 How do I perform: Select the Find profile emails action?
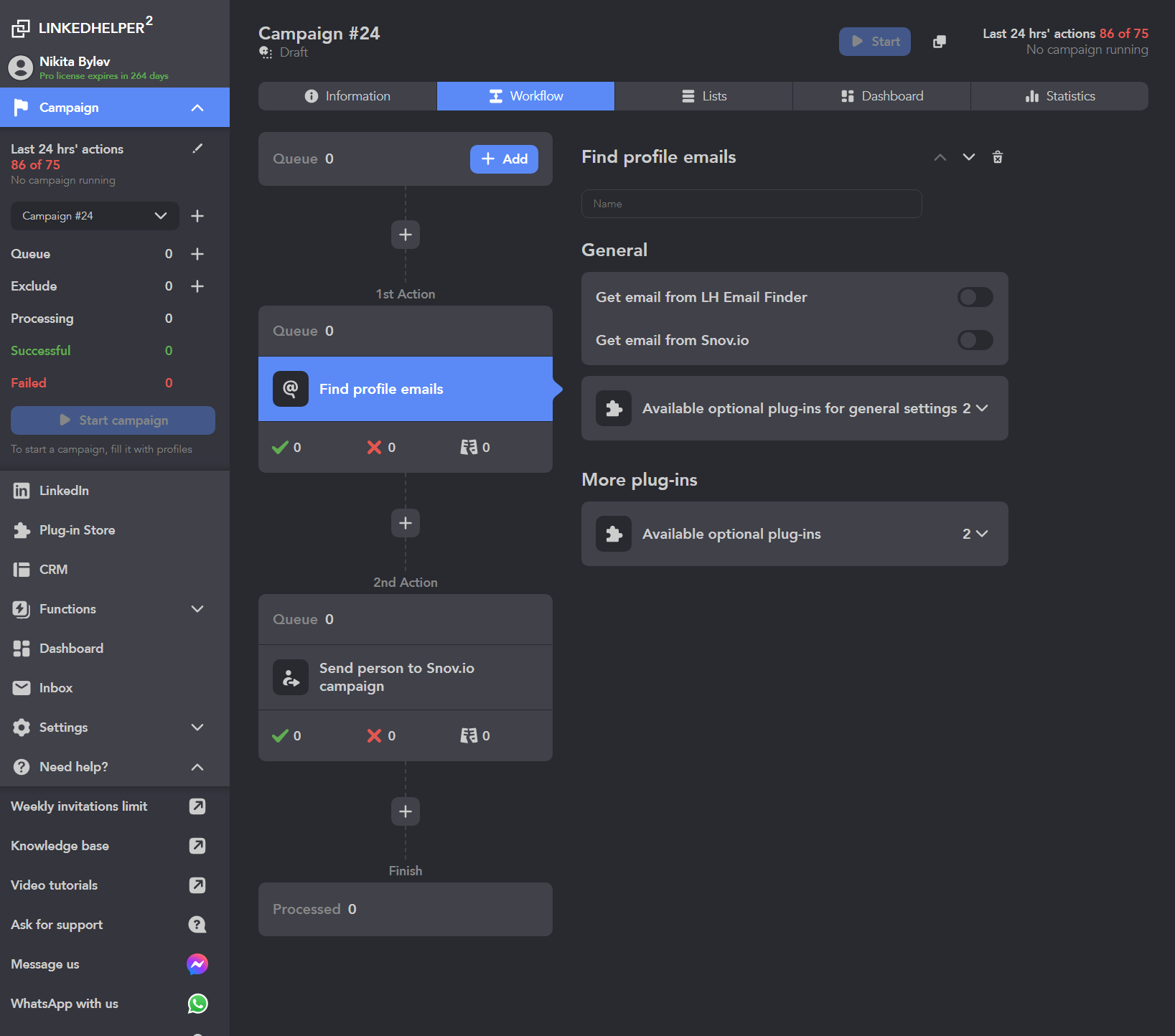pyautogui.click(x=406, y=389)
